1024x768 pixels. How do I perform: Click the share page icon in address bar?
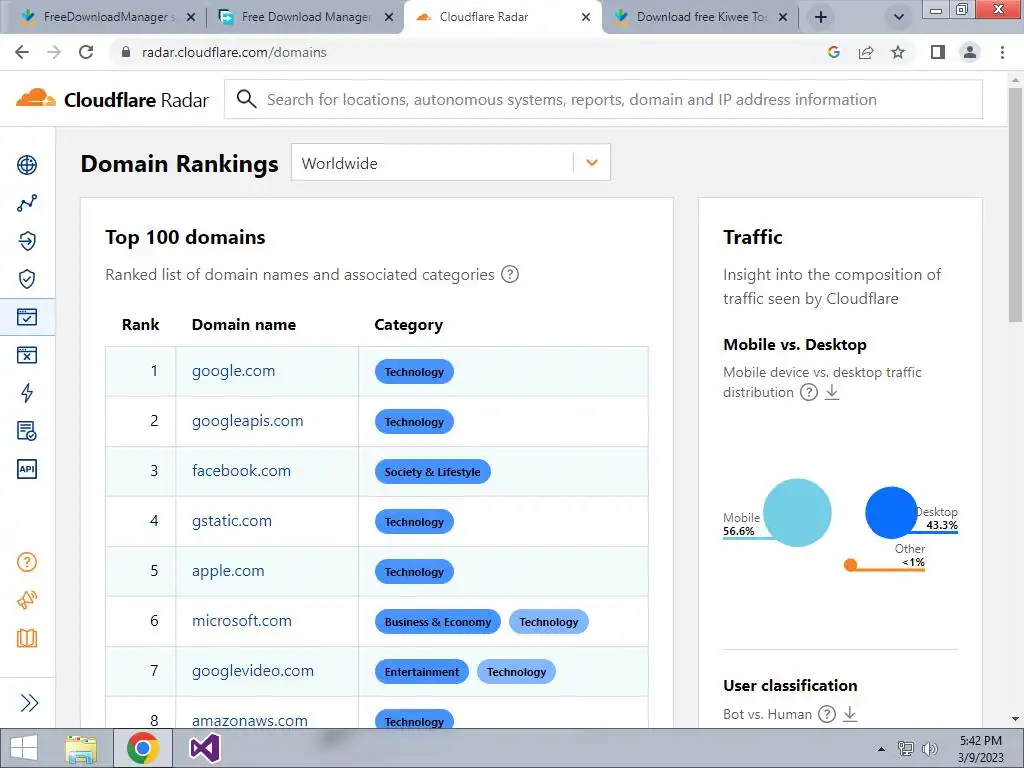click(x=866, y=52)
